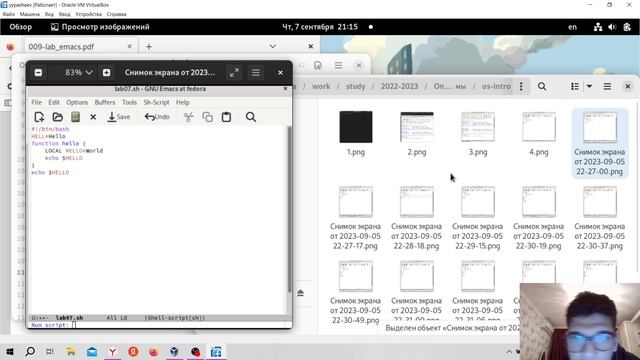Click the Emacs vertical scrollbar
This screenshot has height=360, width=640.
(289, 209)
